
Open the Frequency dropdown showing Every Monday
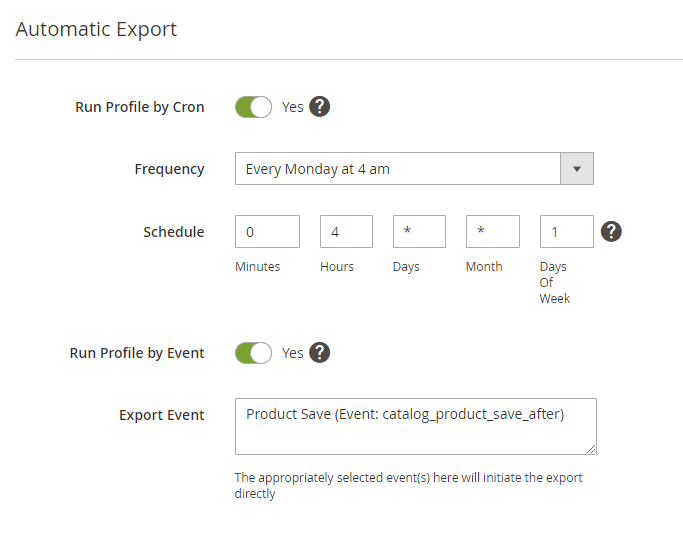click(398, 169)
